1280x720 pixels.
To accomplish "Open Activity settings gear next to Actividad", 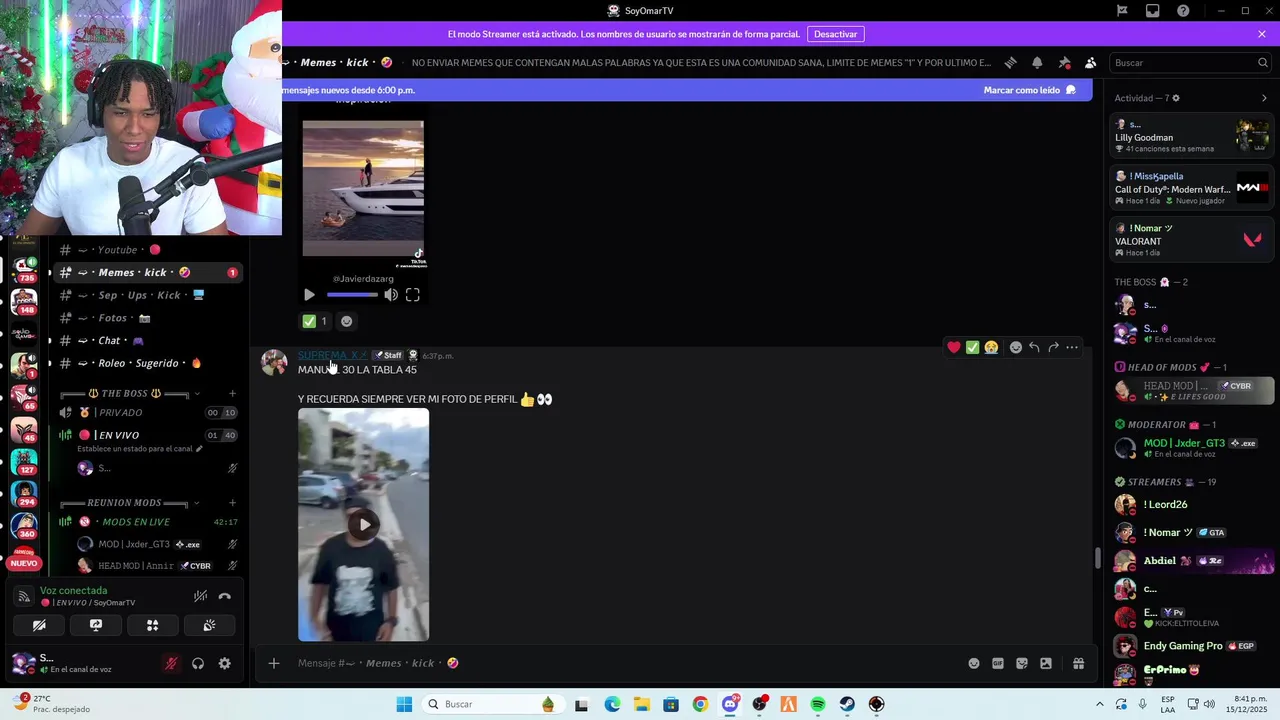I will 1176,98.
